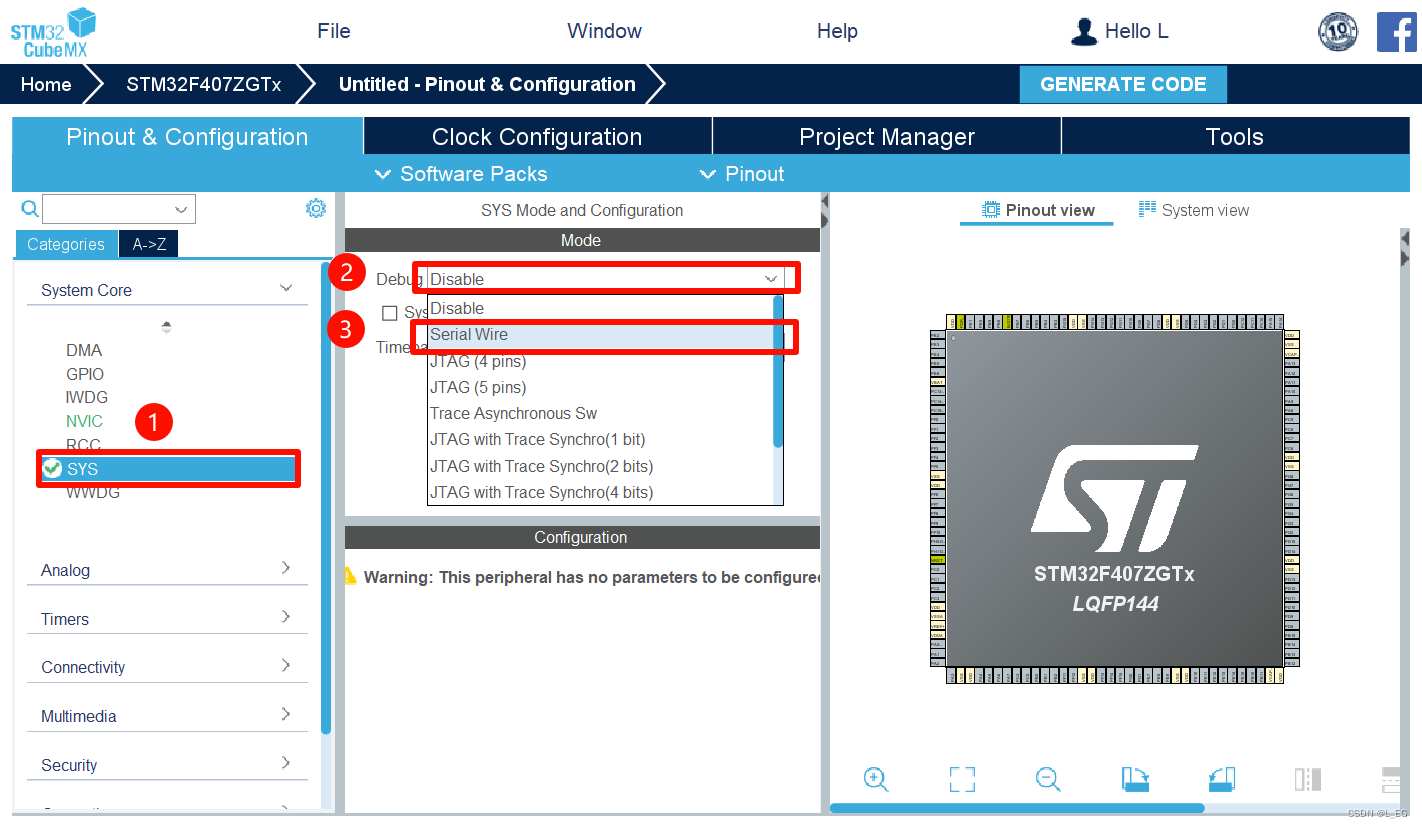Choose Serial Wire debug option
Image resolution: width=1422 pixels, height=828 pixels.
pyautogui.click(x=601, y=335)
